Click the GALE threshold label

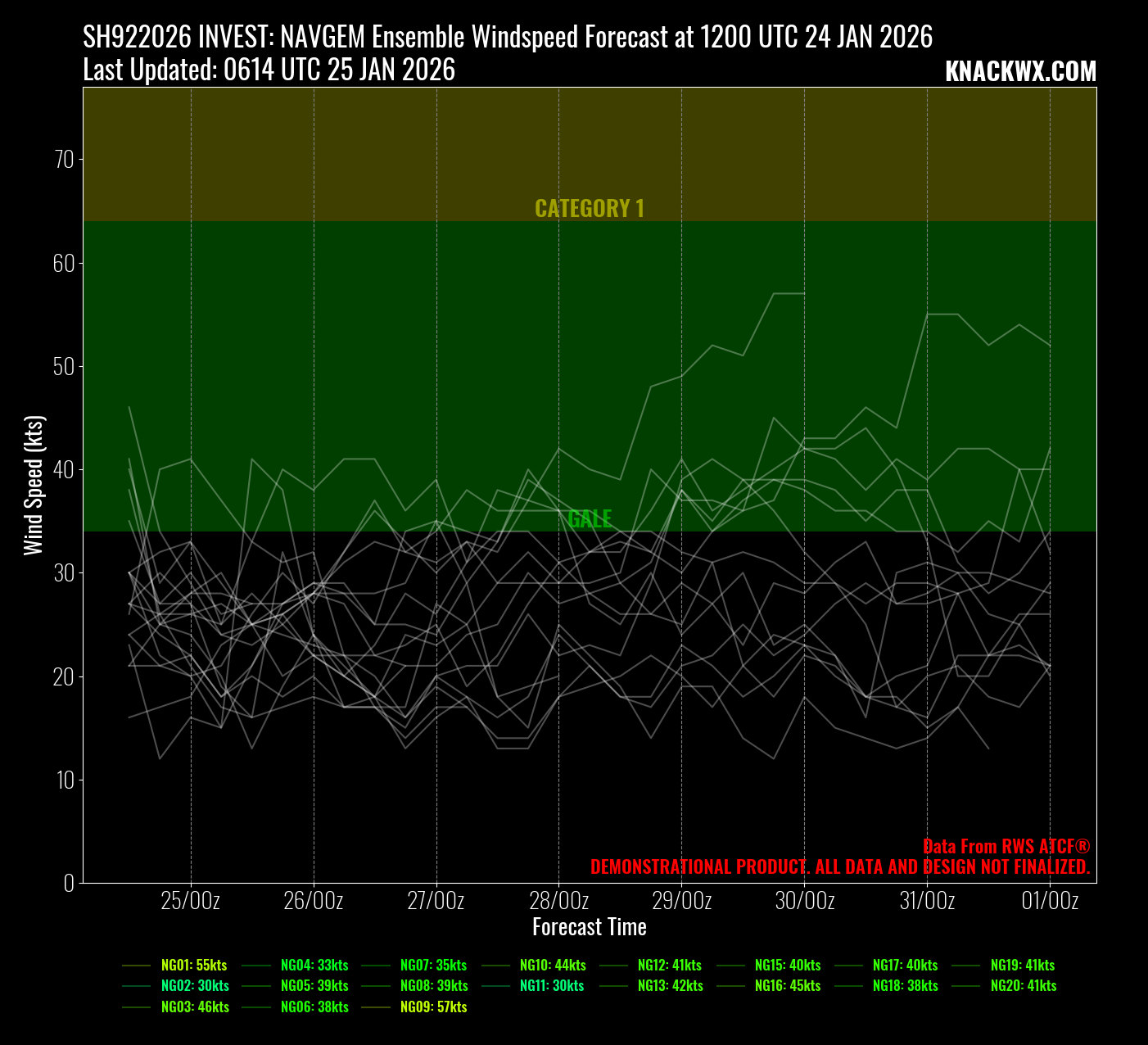pyautogui.click(x=590, y=518)
